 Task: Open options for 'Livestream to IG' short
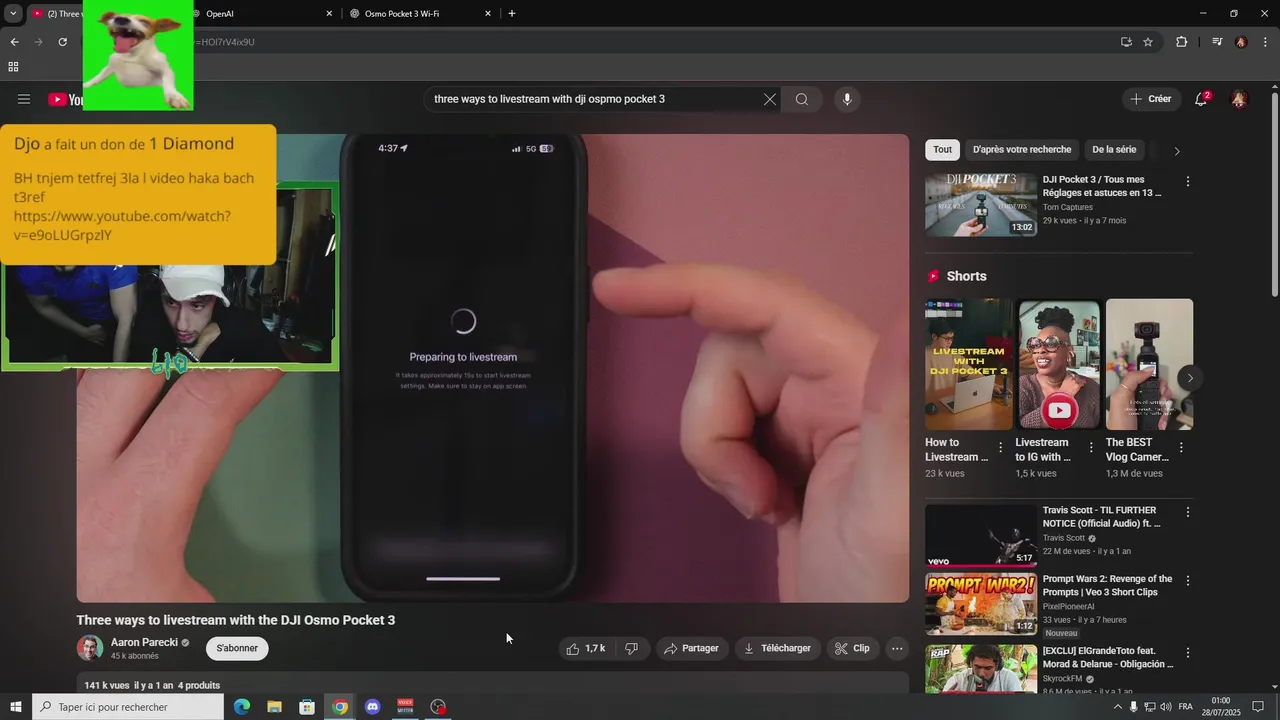click(x=1092, y=448)
